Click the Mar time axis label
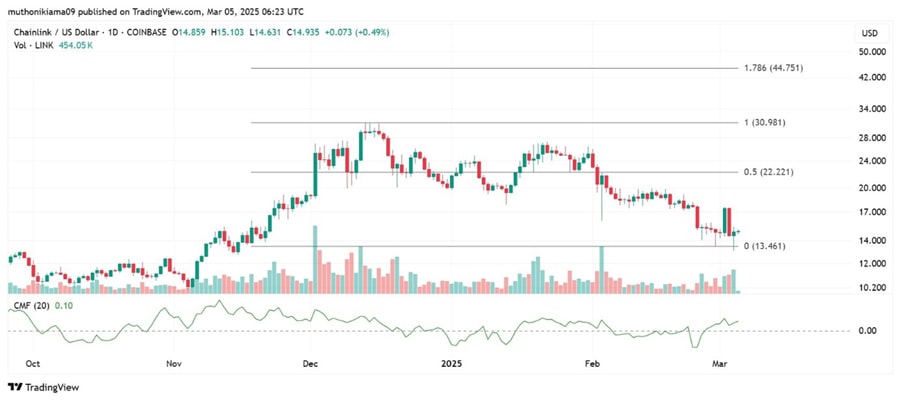This screenshot has width=900, height=400. [x=719, y=364]
